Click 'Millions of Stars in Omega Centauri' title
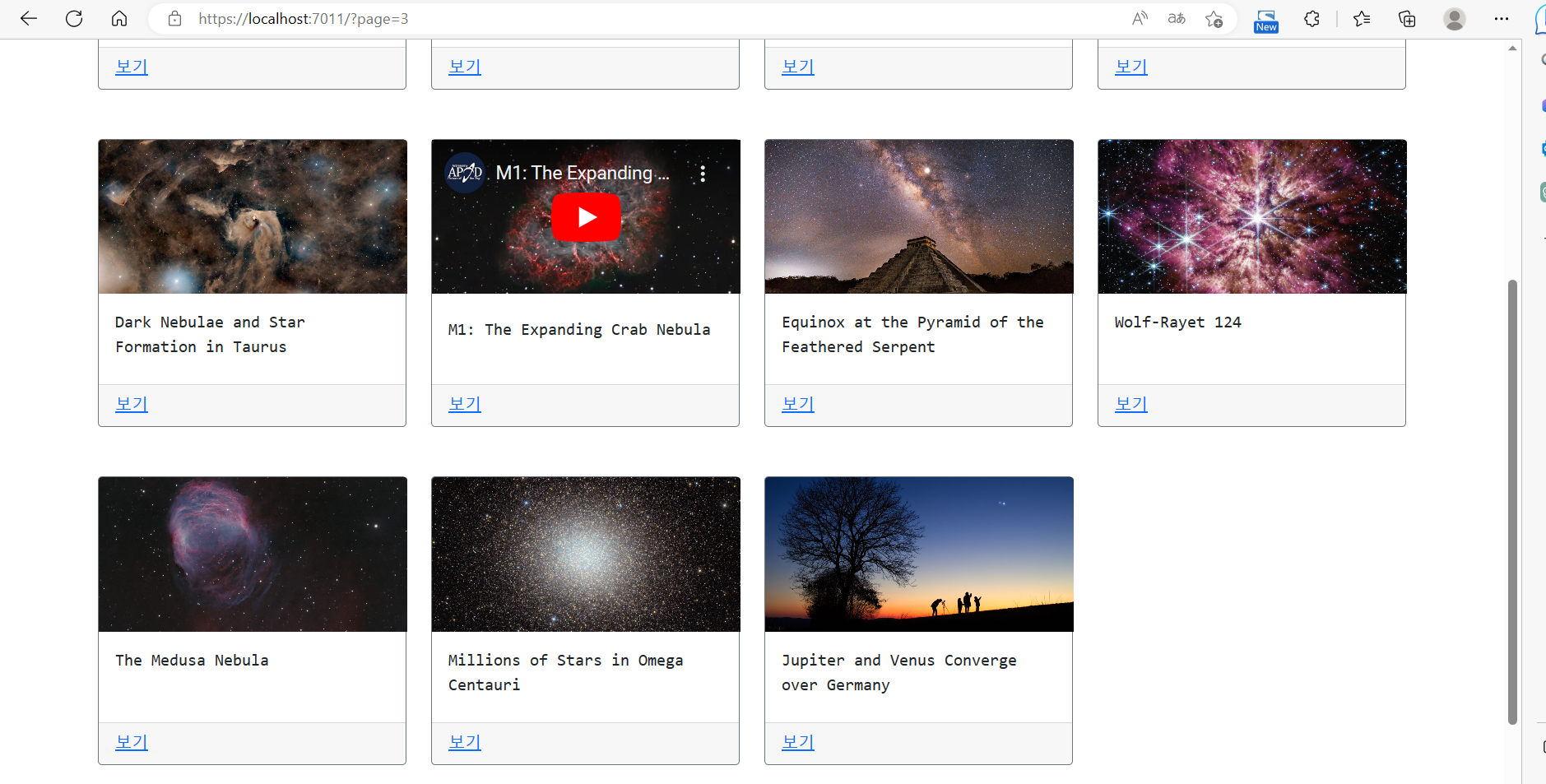Screen dimensions: 1546x784 click(565, 673)
